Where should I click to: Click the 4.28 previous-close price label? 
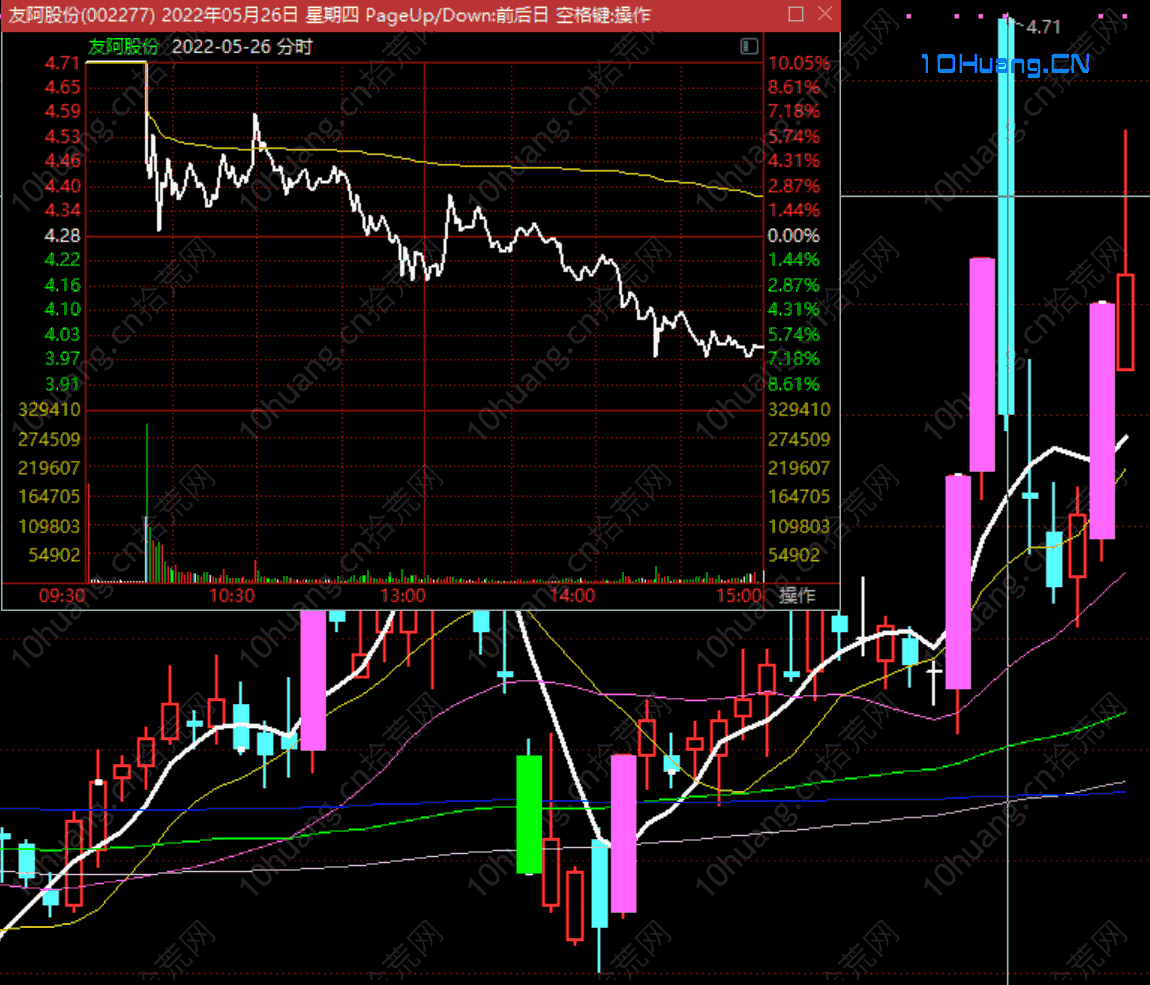click(x=62, y=235)
